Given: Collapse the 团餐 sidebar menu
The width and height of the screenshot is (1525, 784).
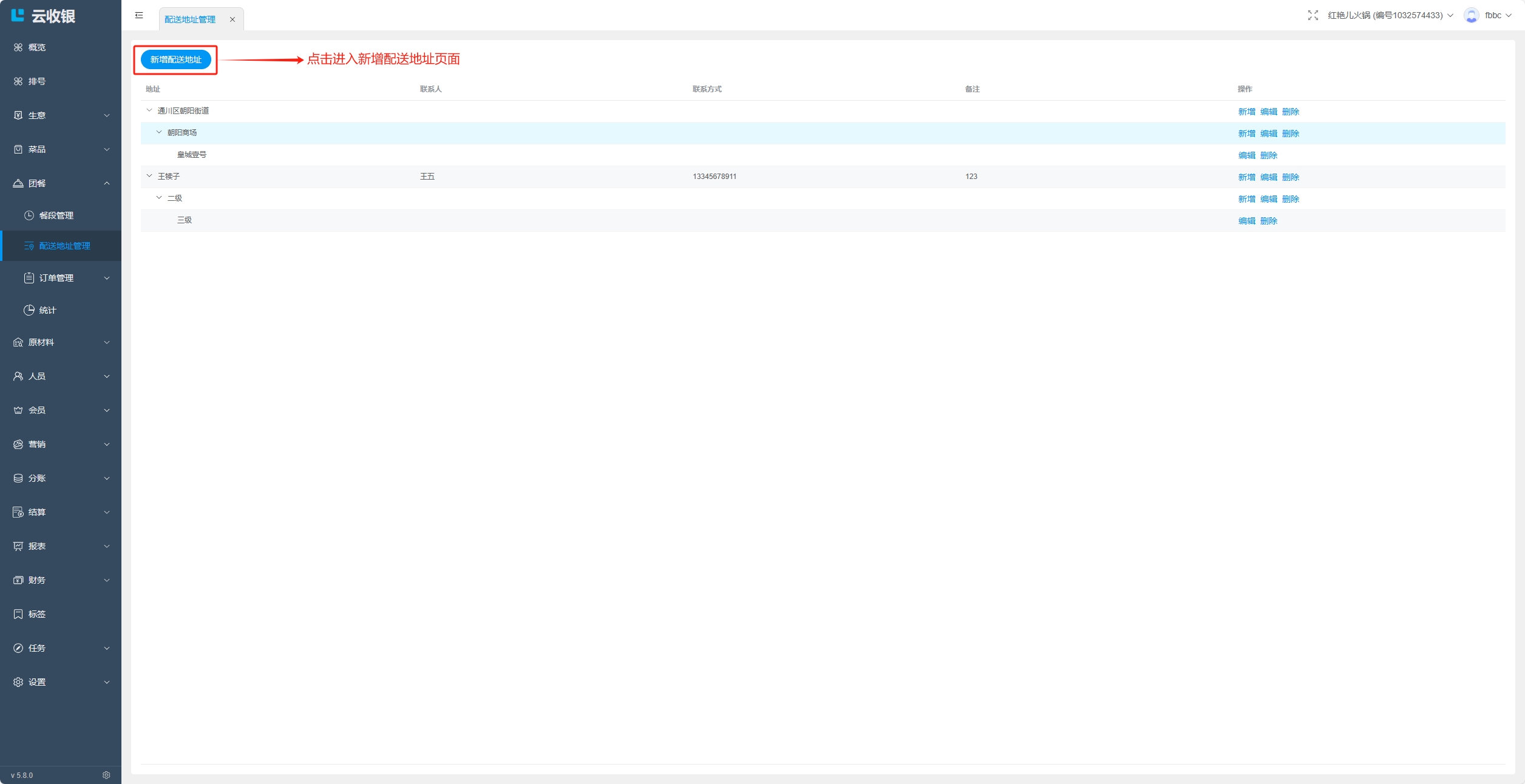Looking at the screenshot, I should click(61, 183).
